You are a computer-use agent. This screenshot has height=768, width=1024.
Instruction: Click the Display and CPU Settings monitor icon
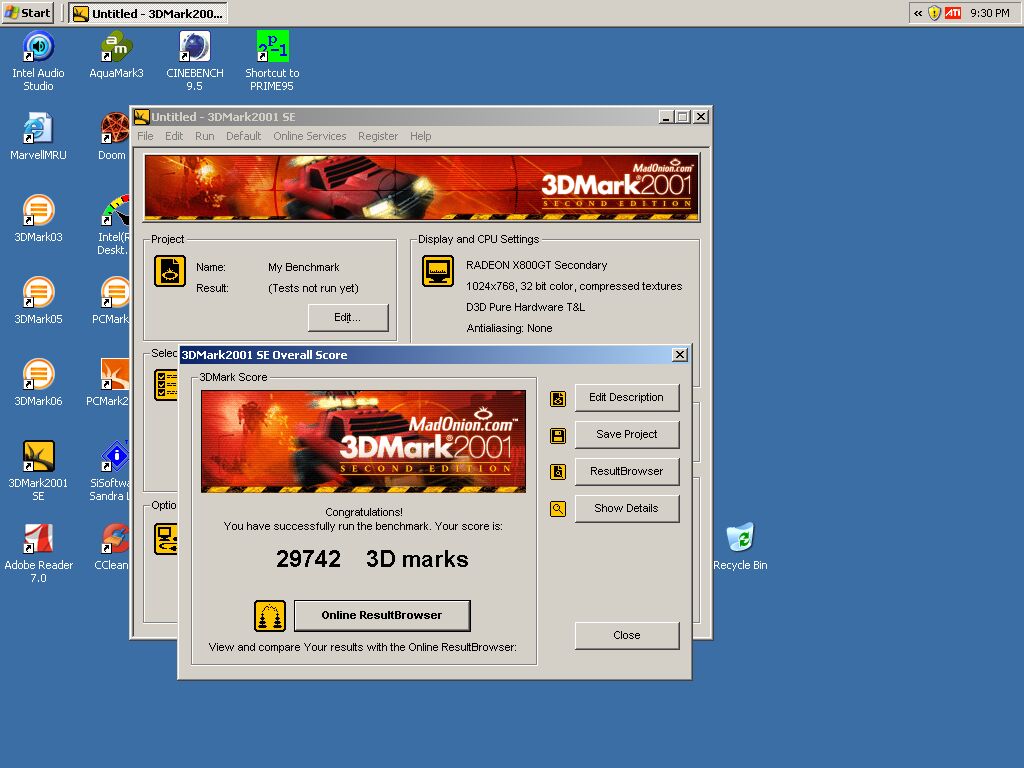pos(438,271)
